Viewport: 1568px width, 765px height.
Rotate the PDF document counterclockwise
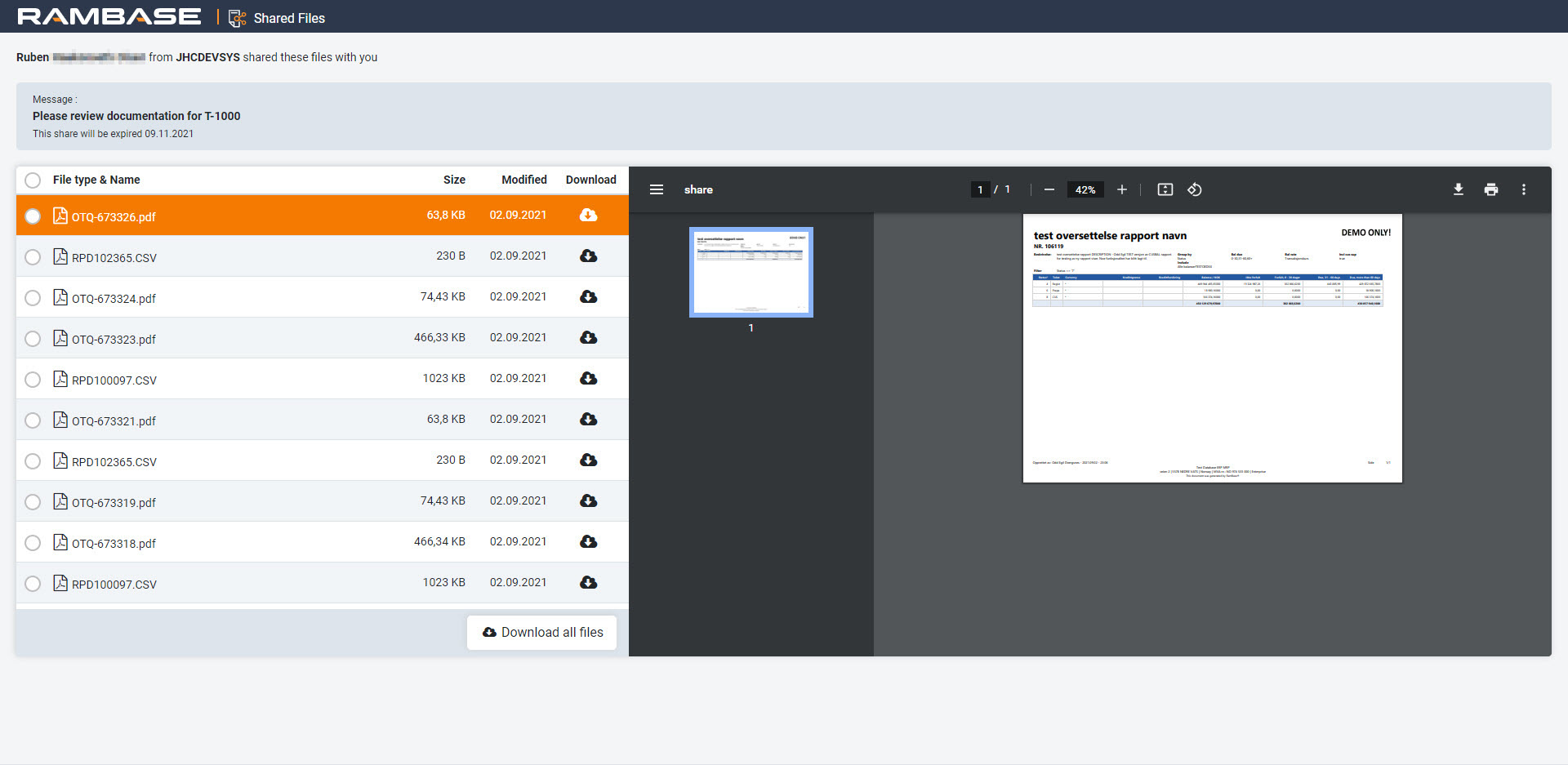point(1195,189)
